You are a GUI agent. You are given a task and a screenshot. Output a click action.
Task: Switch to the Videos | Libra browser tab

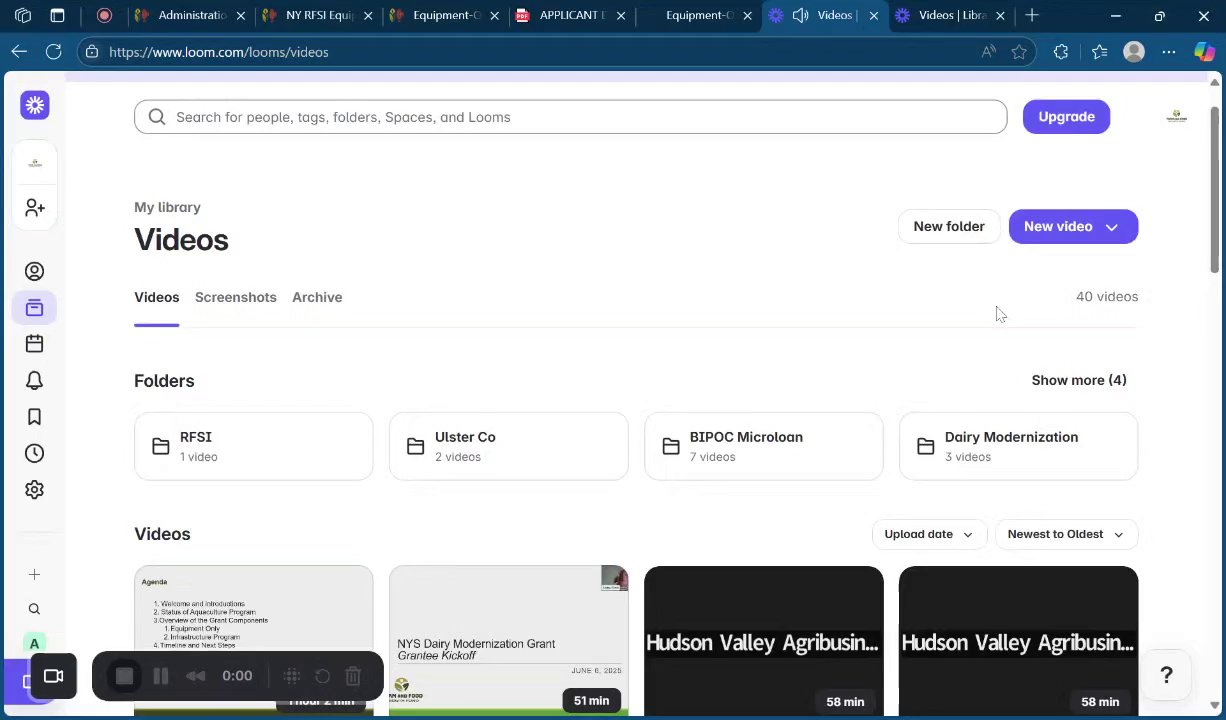tap(952, 15)
